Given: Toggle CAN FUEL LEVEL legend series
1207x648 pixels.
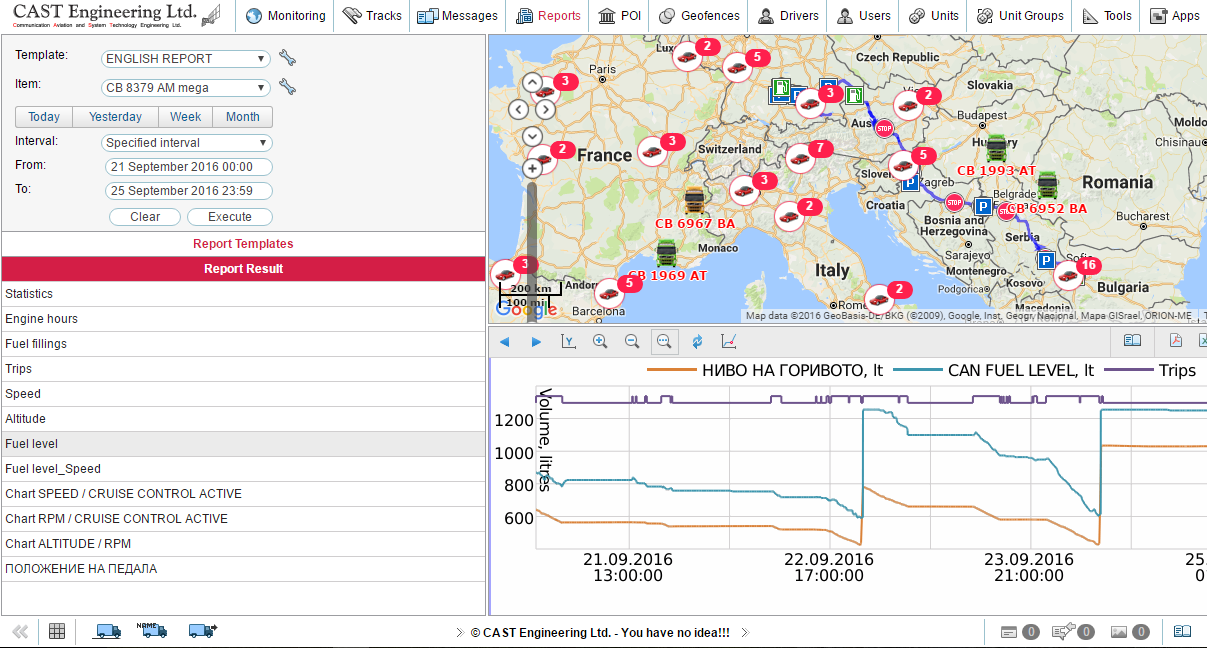Looking at the screenshot, I should (x=993, y=370).
